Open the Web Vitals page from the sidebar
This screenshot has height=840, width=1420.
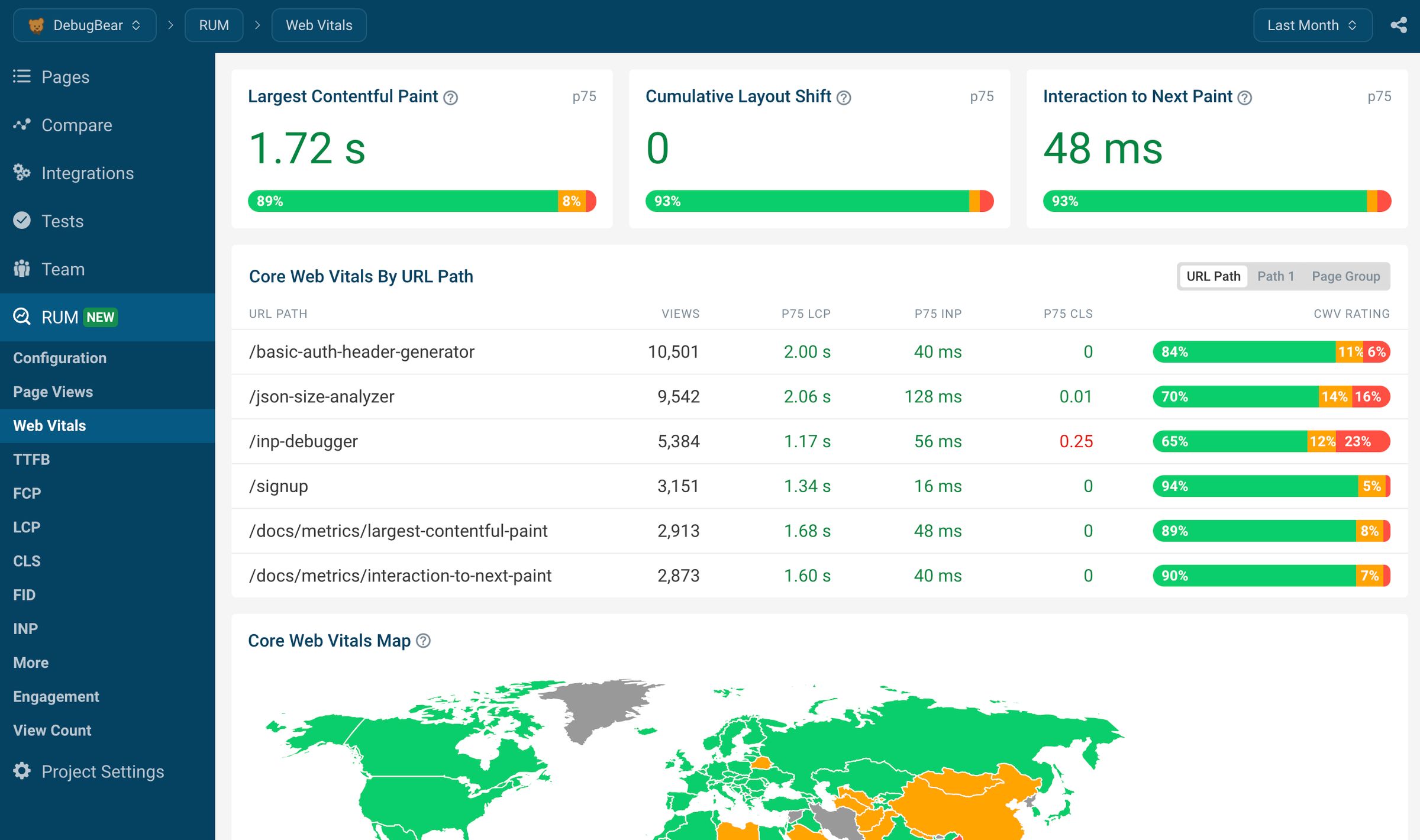pyautogui.click(x=50, y=425)
